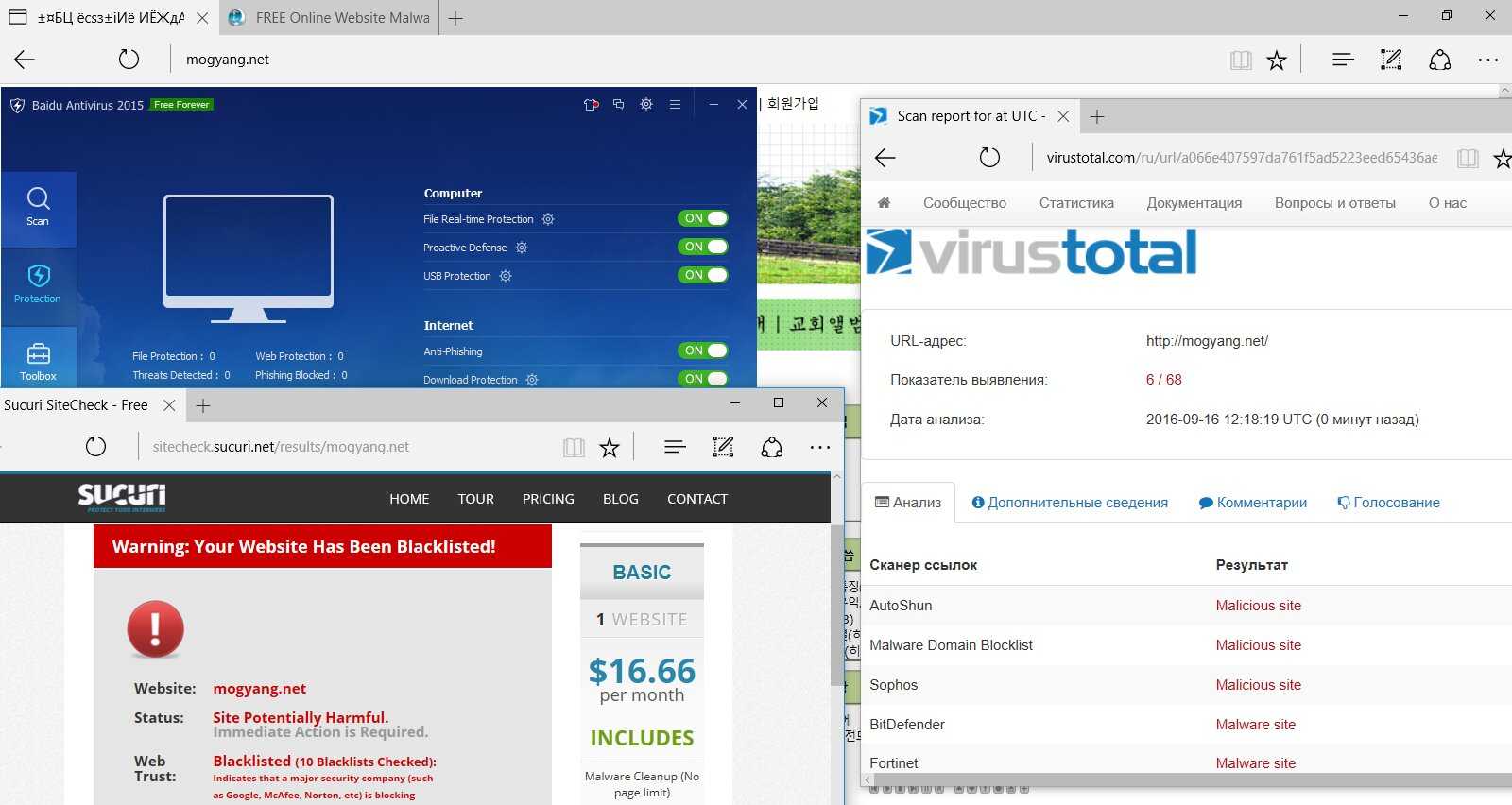
Task: Click PRICING in Sucuri navigation bar
Action: tap(548, 499)
